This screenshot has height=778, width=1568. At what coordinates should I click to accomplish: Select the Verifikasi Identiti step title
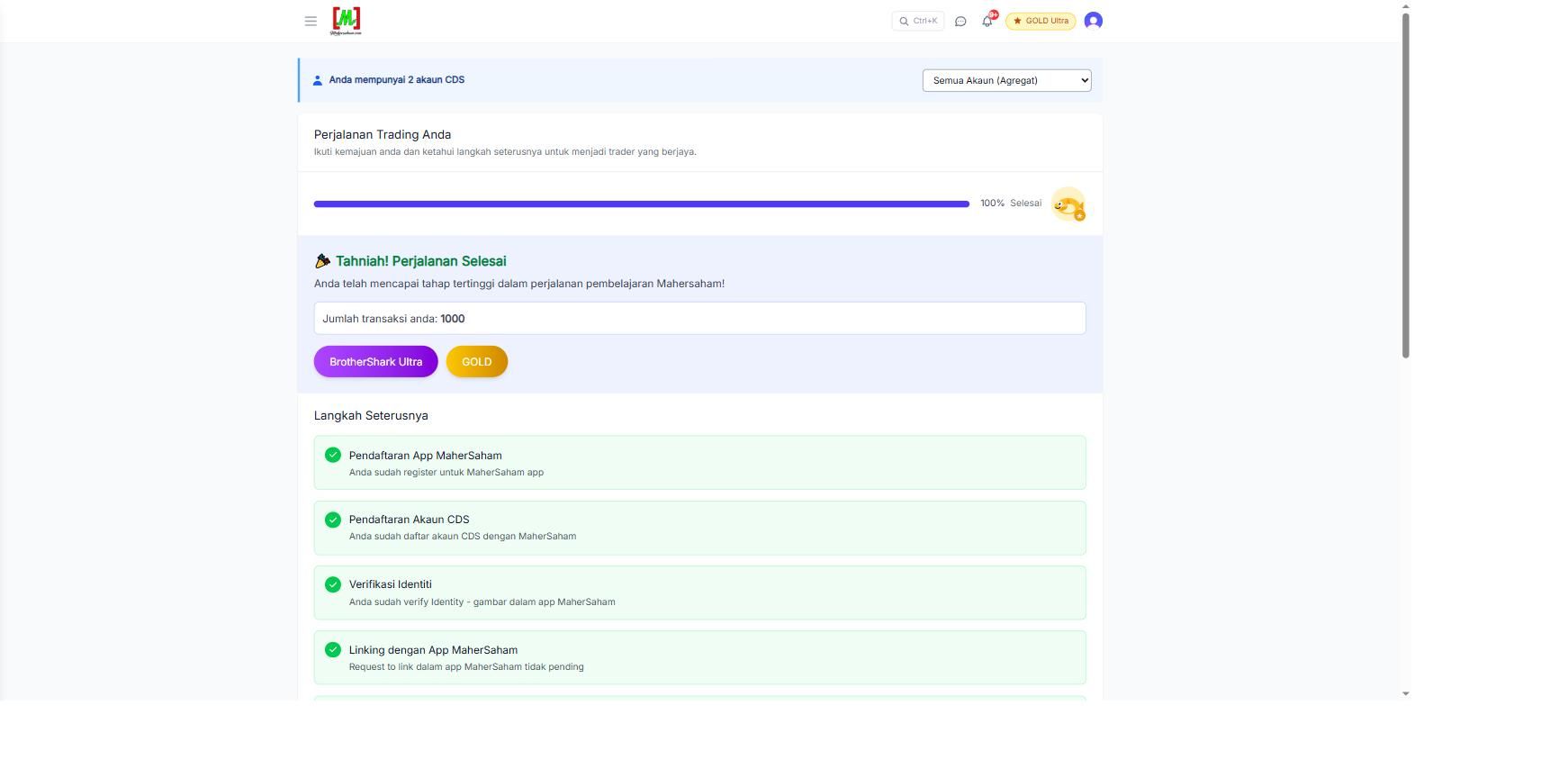coord(391,584)
